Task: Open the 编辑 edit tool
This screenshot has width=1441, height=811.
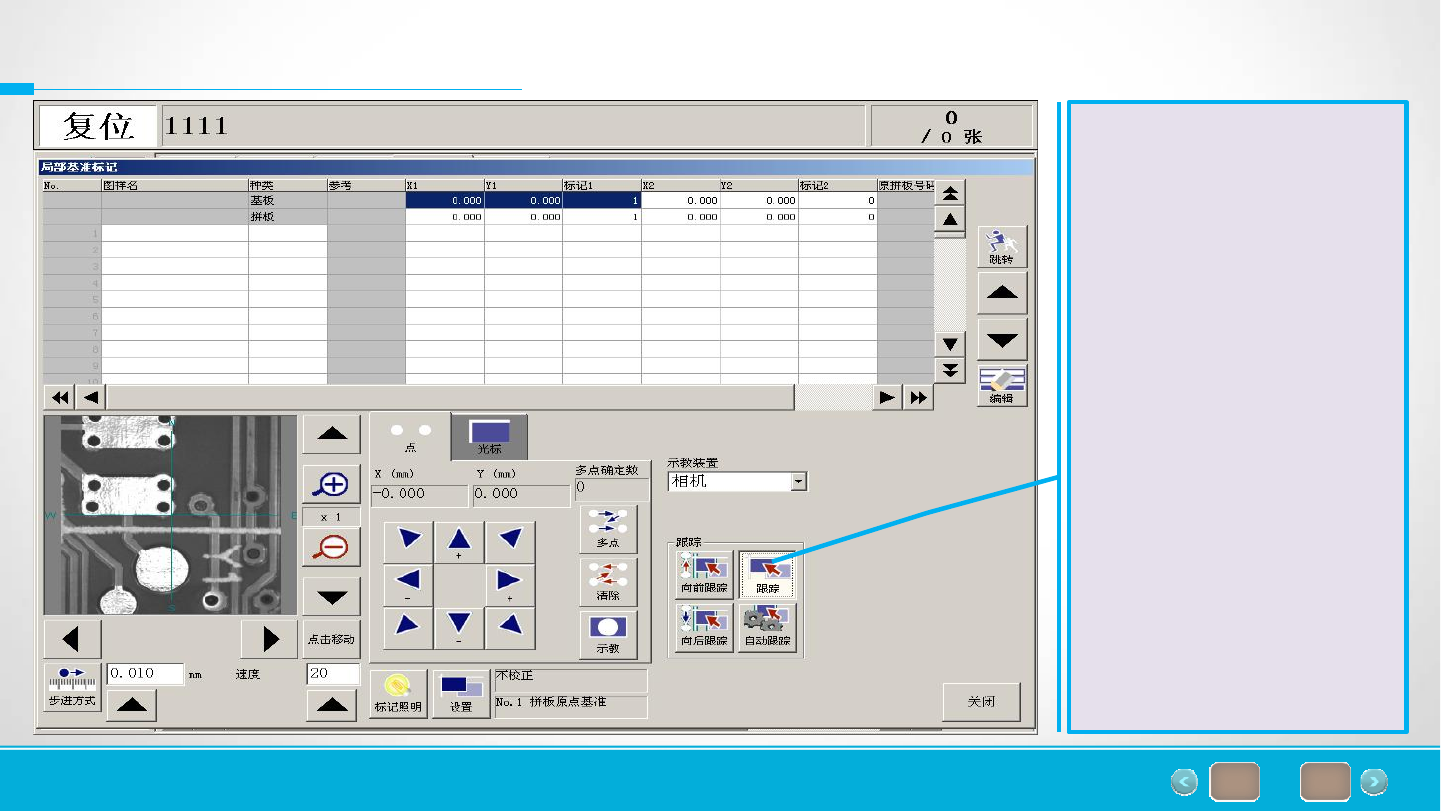Action: click(1002, 385)
